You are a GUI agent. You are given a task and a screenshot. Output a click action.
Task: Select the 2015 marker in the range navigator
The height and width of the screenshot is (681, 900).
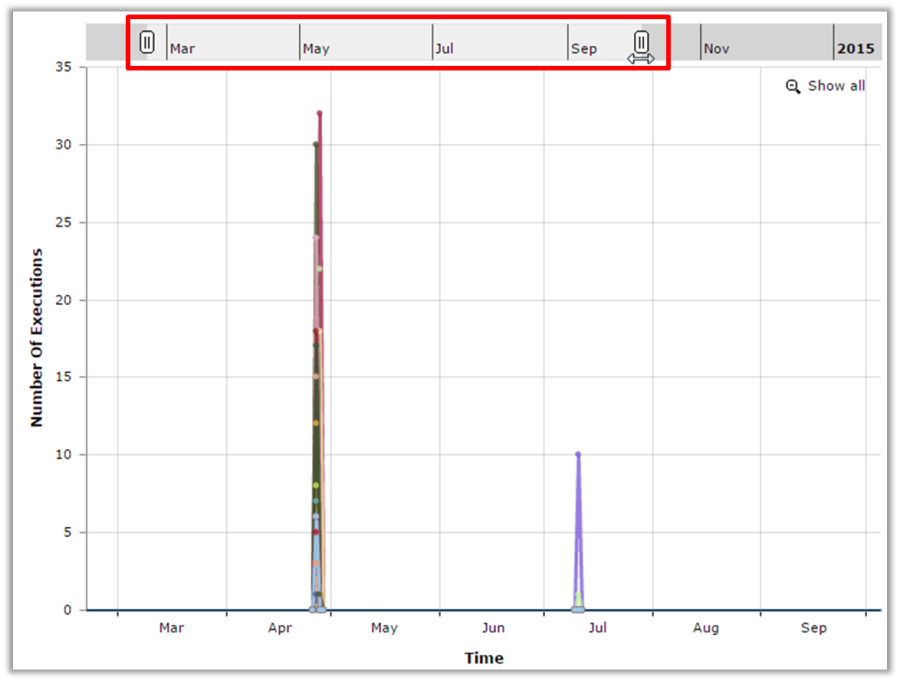855,48
